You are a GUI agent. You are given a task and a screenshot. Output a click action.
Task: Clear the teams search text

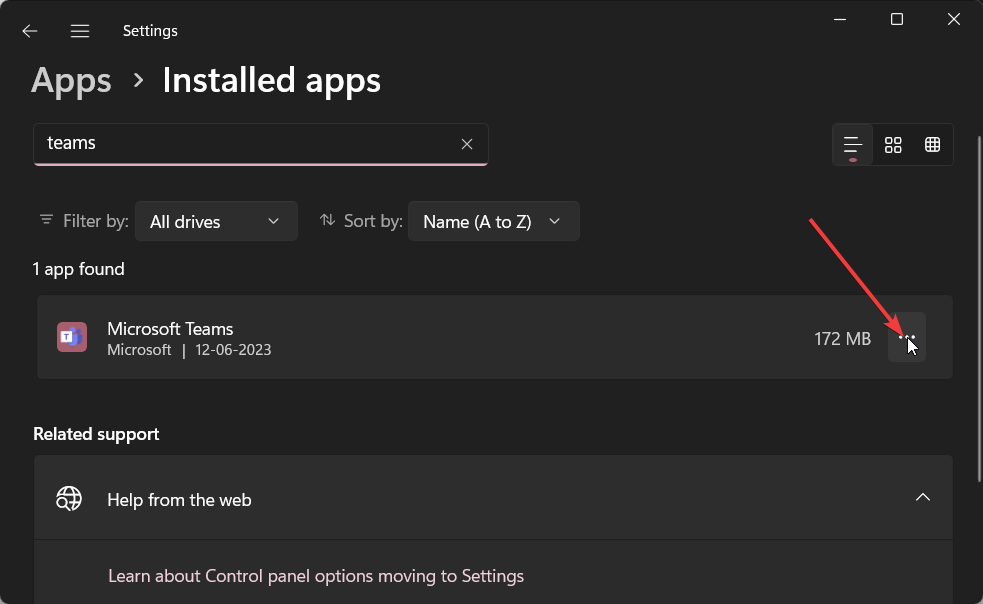[466, 144]
